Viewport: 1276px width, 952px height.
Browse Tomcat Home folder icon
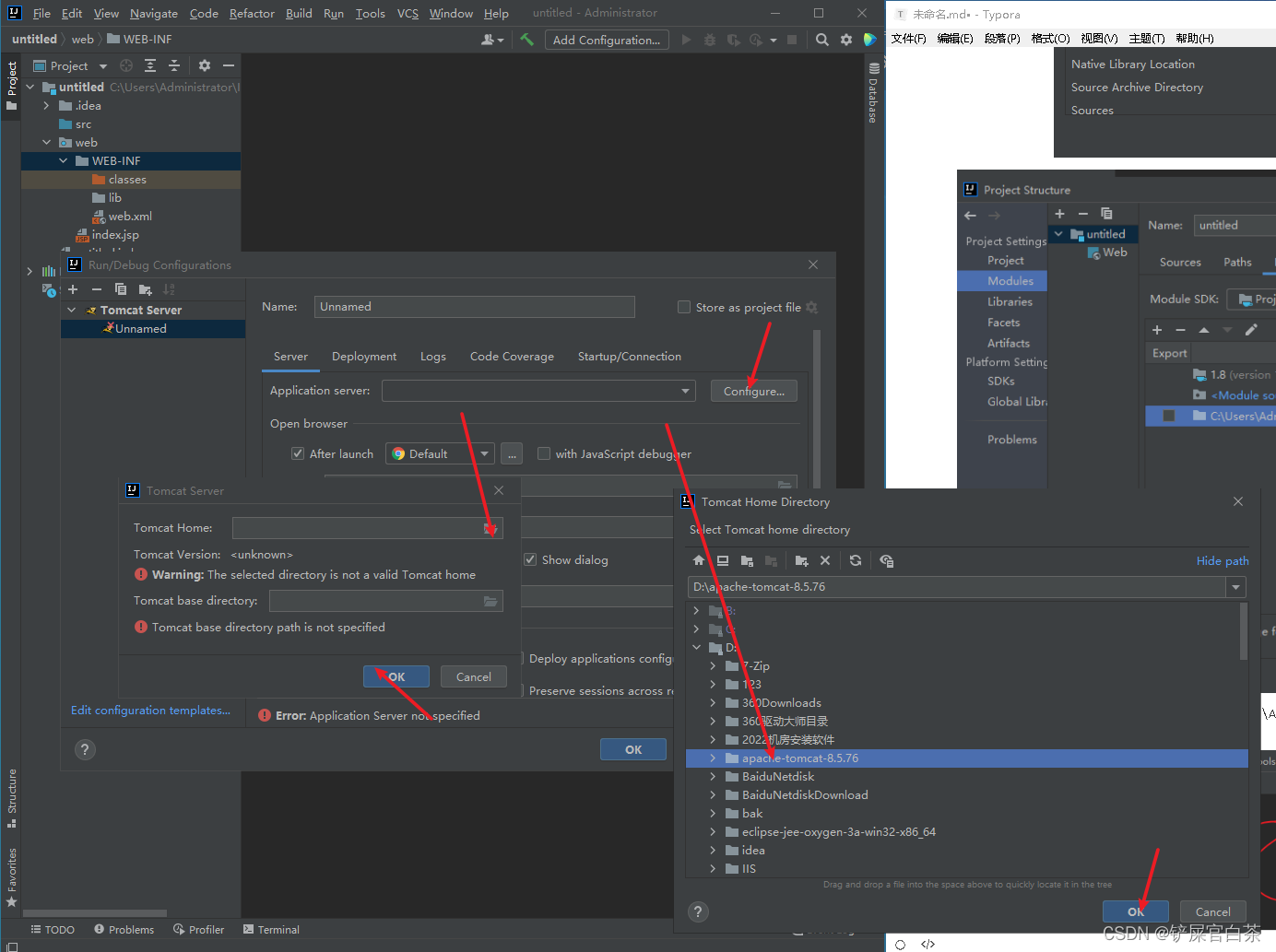pos(490,528)
